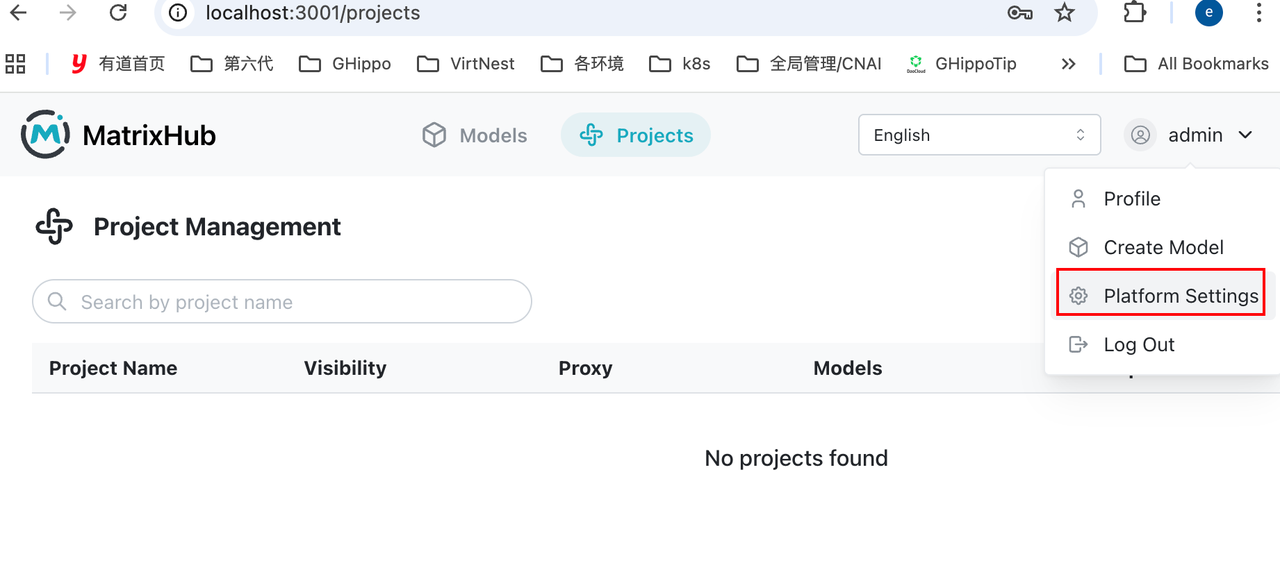
Task: Collapse the admin menu chevron
Action: point(1245,135)
